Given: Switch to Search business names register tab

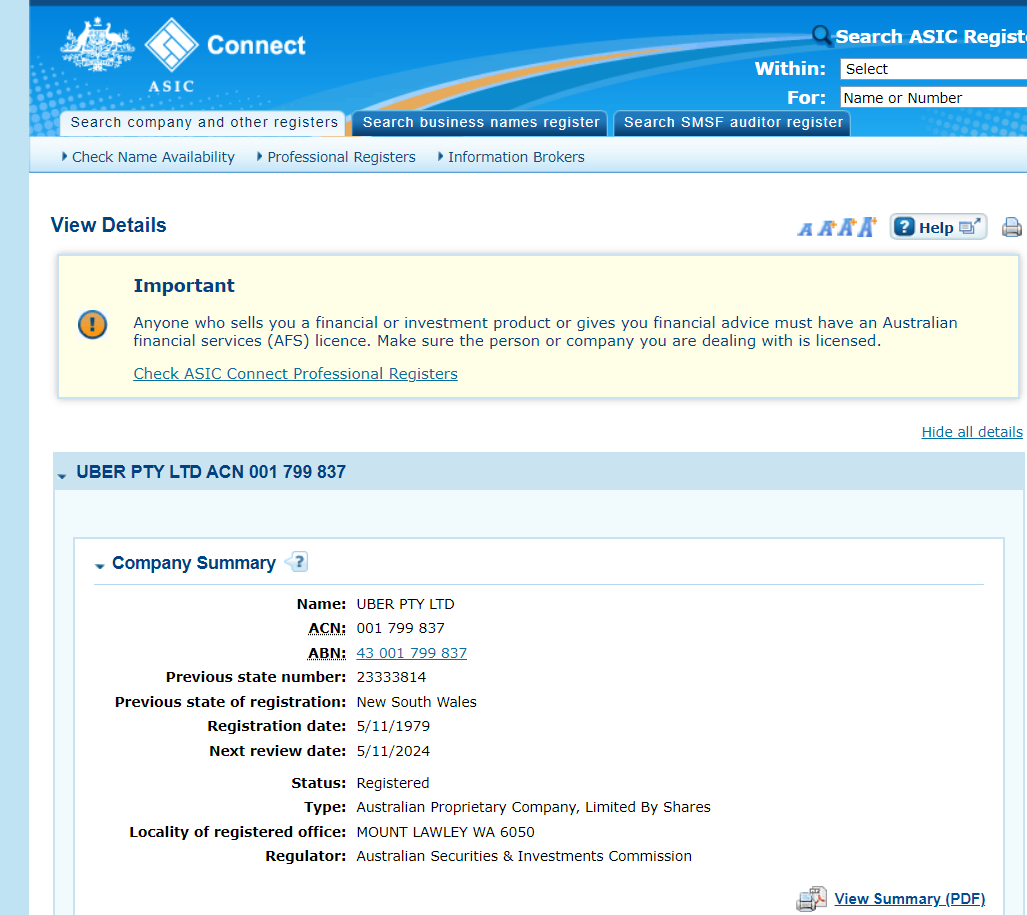Looking at the screenshot, I should (480, 123).
